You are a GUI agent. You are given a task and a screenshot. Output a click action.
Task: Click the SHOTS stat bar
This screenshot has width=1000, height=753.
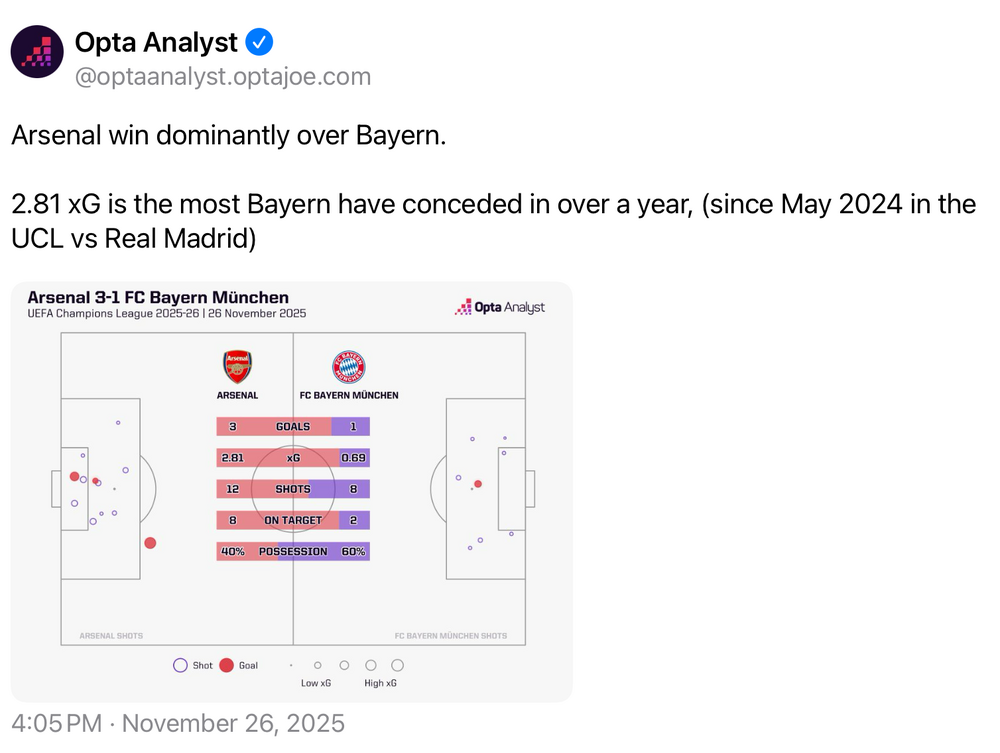tap(293, 489)
